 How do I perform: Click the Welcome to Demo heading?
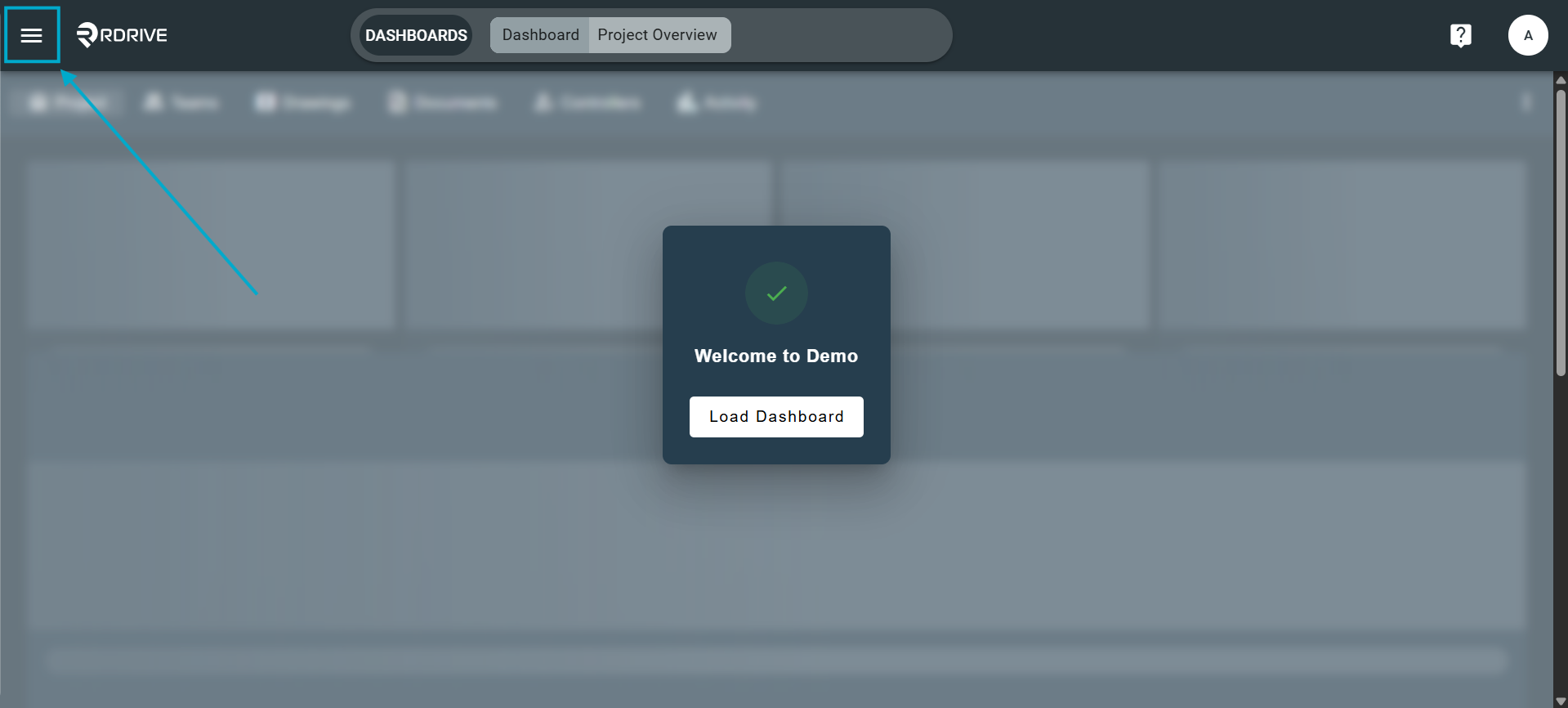tap(776, 356)
